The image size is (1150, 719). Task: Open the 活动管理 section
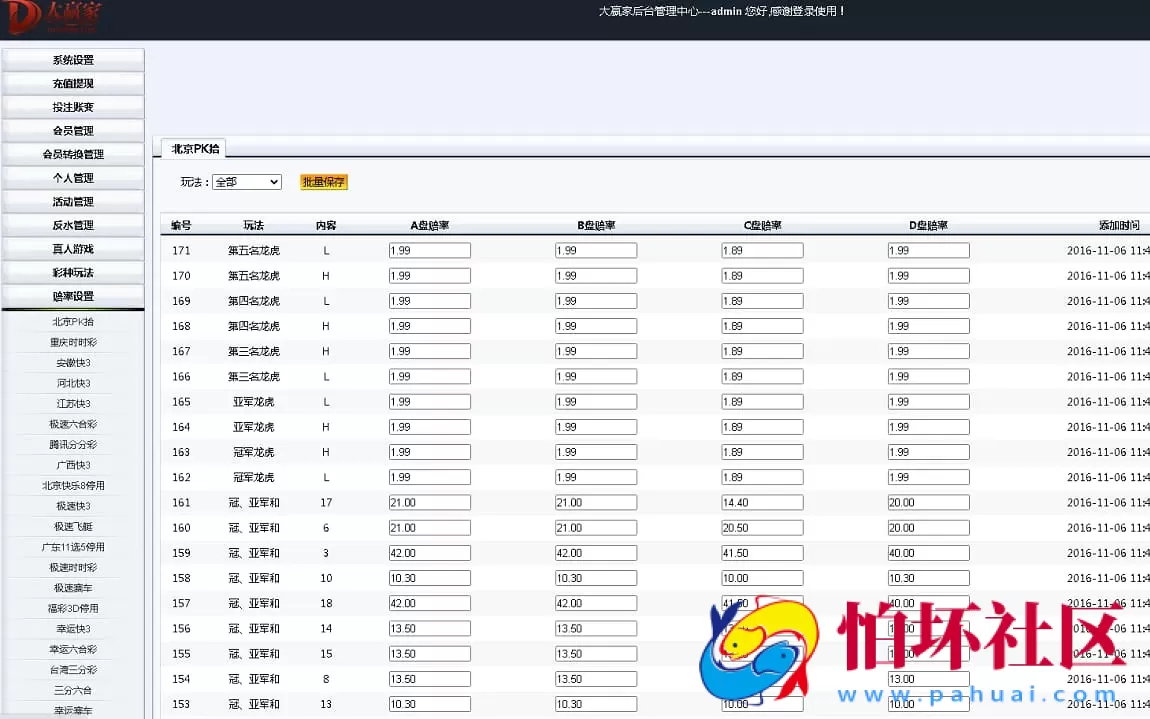[x=72, y=201]
